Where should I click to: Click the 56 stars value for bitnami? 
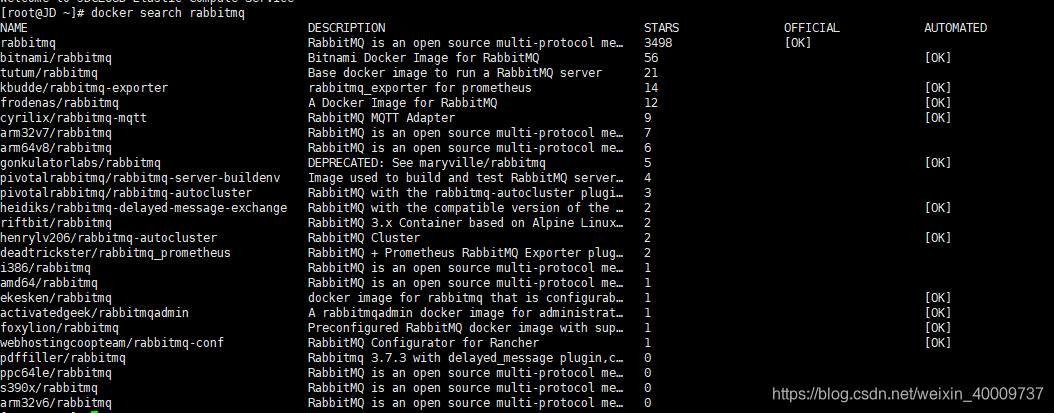pos(651,58)
